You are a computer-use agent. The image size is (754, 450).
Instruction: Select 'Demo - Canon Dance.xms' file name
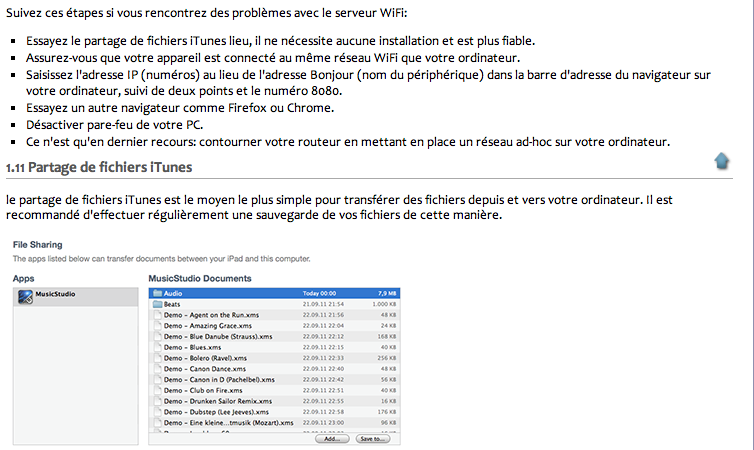pos(205,369)
